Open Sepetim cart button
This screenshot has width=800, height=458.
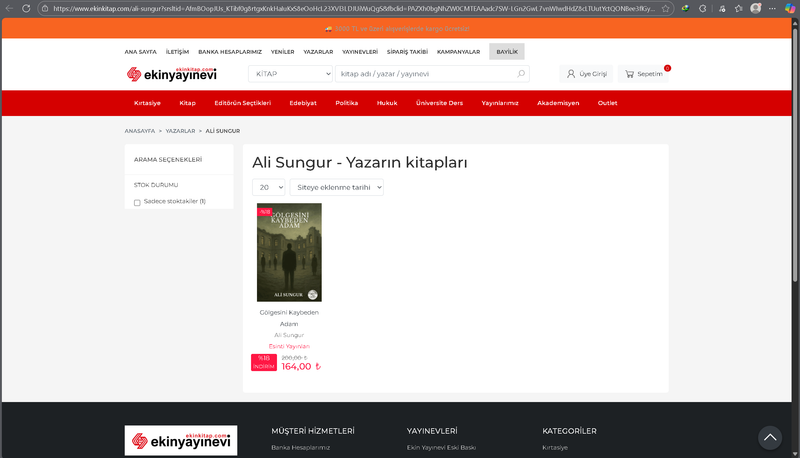coord(643,74)
